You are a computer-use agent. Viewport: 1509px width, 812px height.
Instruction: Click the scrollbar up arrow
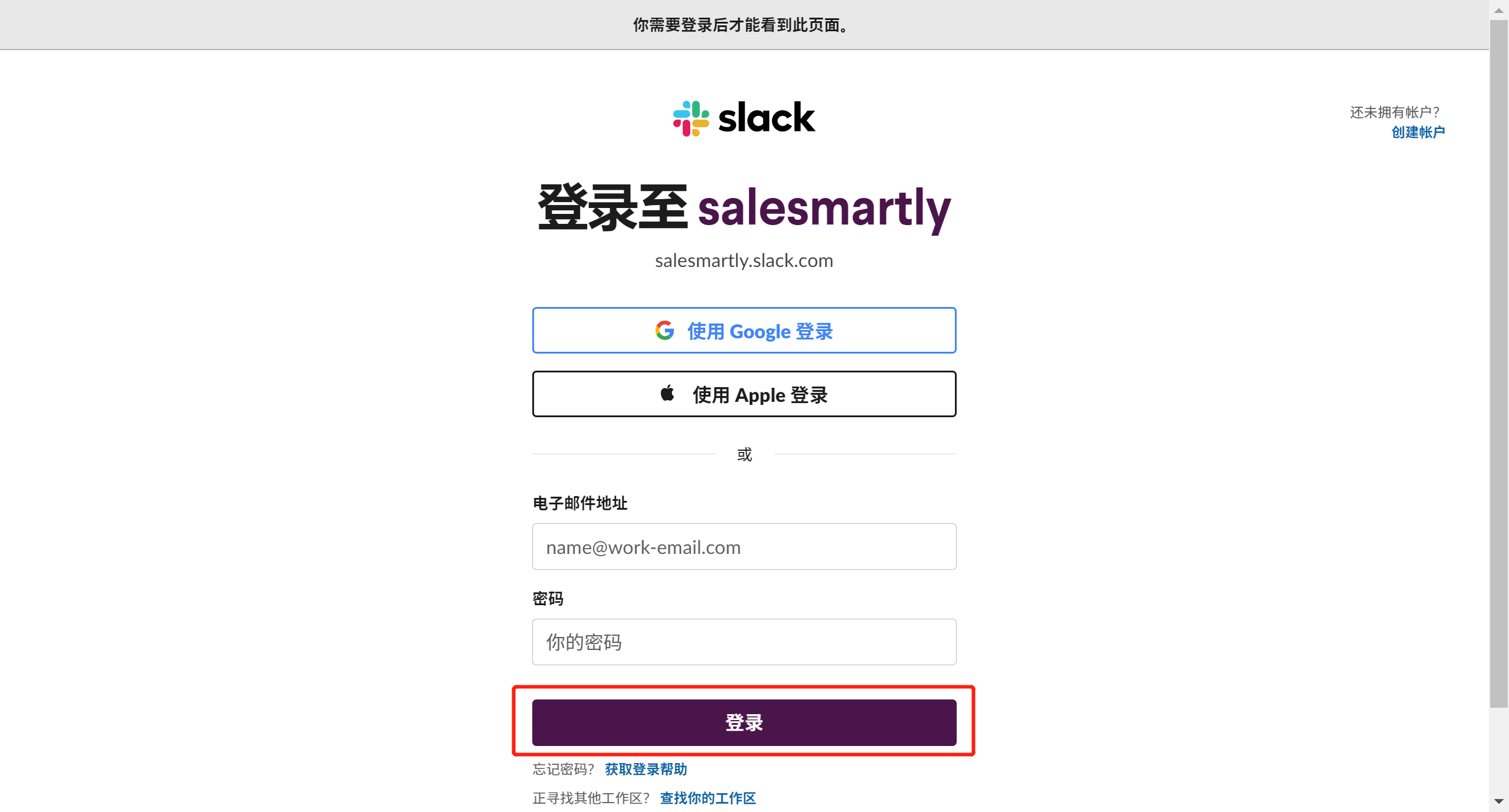pyautogui.click(x=1498, y=10)
